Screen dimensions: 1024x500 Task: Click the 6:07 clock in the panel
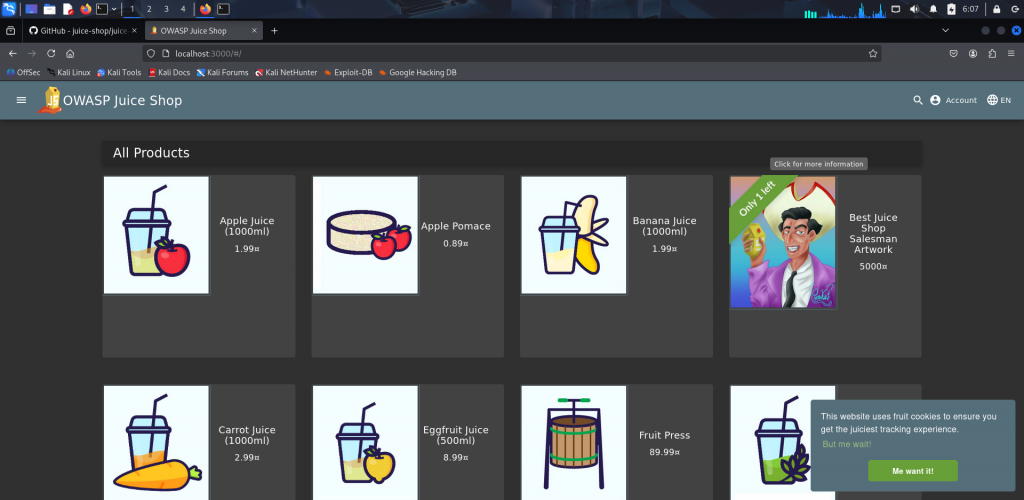click(970, 9)
